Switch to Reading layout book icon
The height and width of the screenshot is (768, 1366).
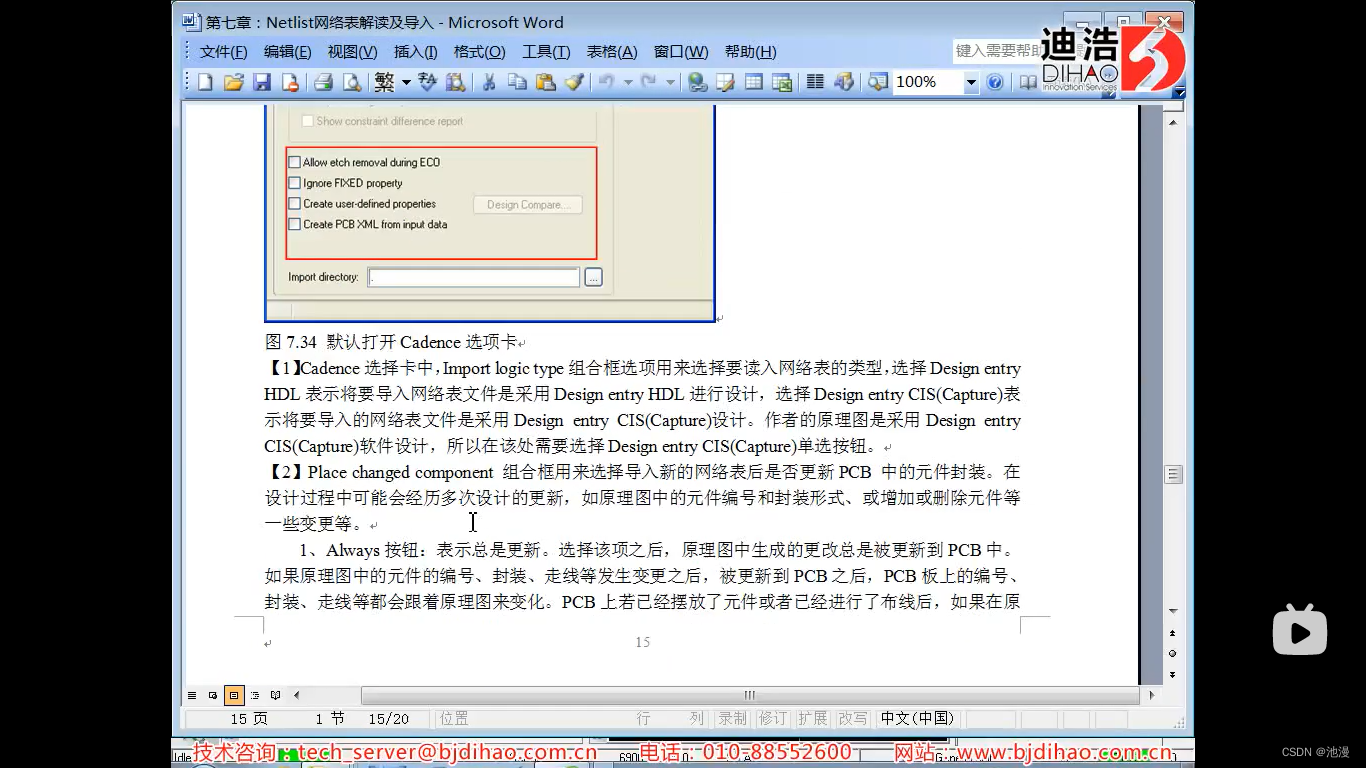1028,82
